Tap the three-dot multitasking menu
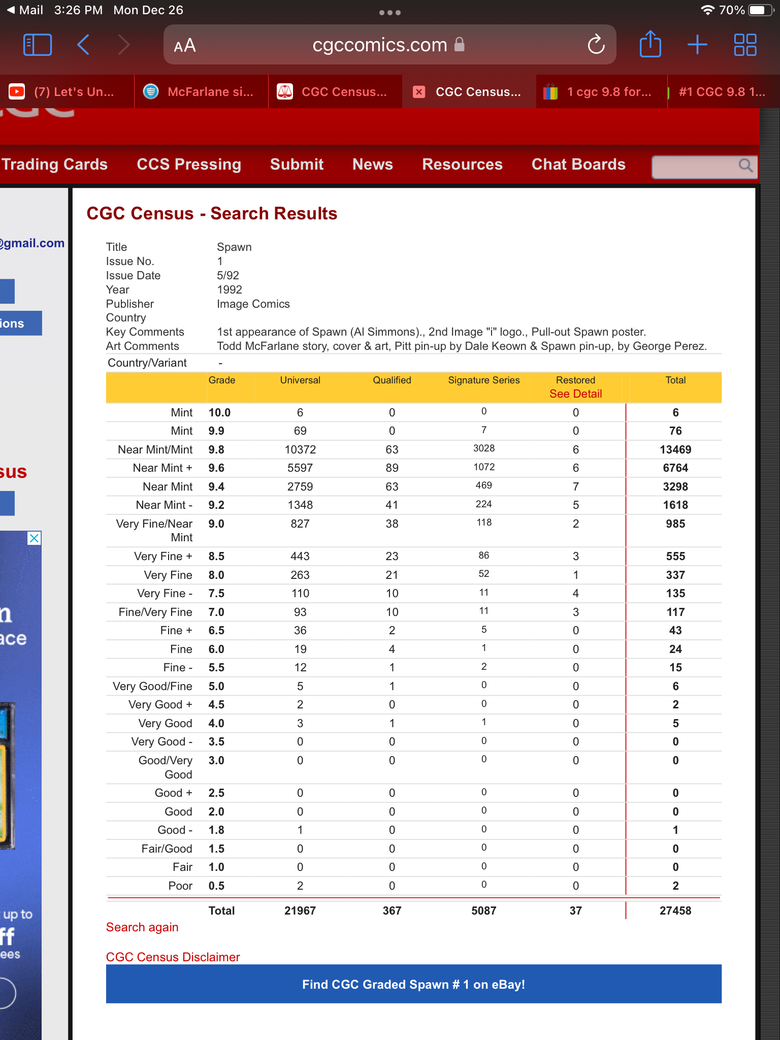The height and width of the screenshot is (1040, 780). pyautogui.click(x=389, y=13)
